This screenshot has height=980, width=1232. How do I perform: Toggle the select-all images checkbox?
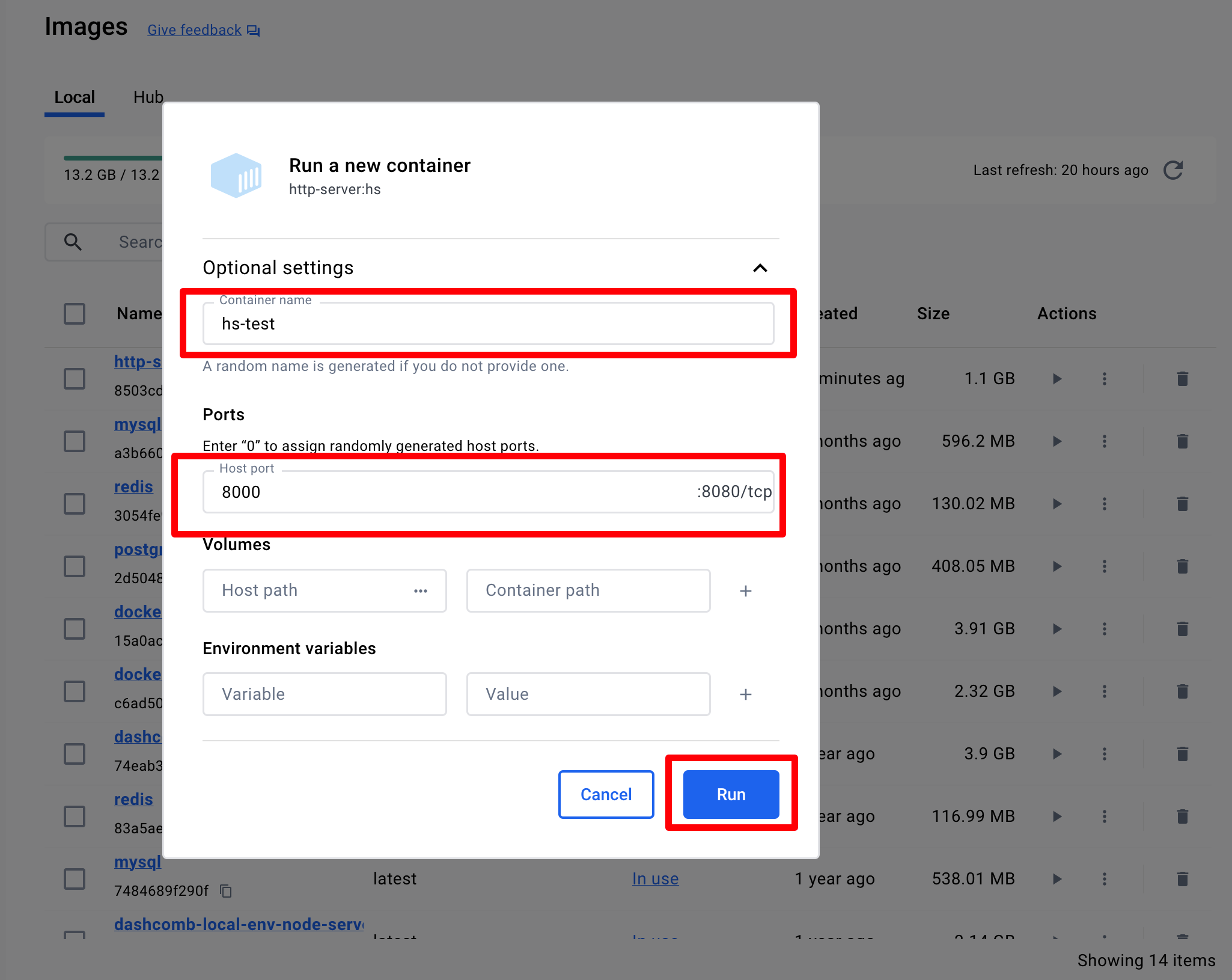pos(75,314)
